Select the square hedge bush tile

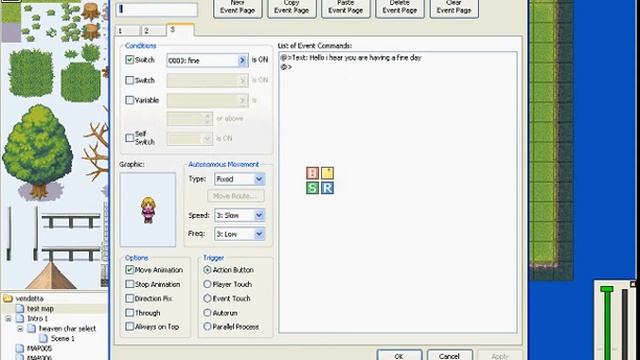[x=81, y=82]
